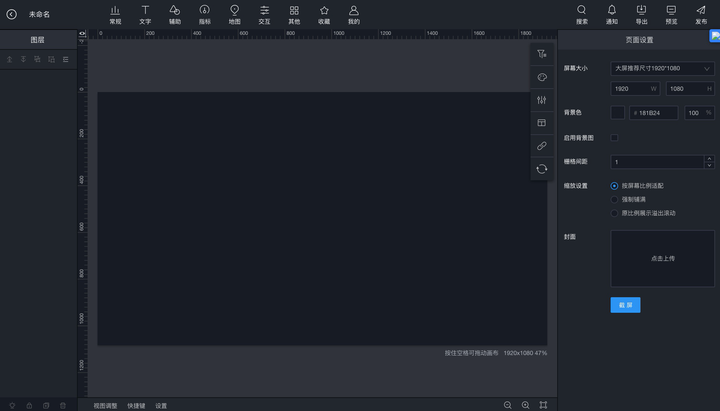Click the 图层 layers panel header
The height and width of the screenshot is (411, 720).
[x=38, y=40]
